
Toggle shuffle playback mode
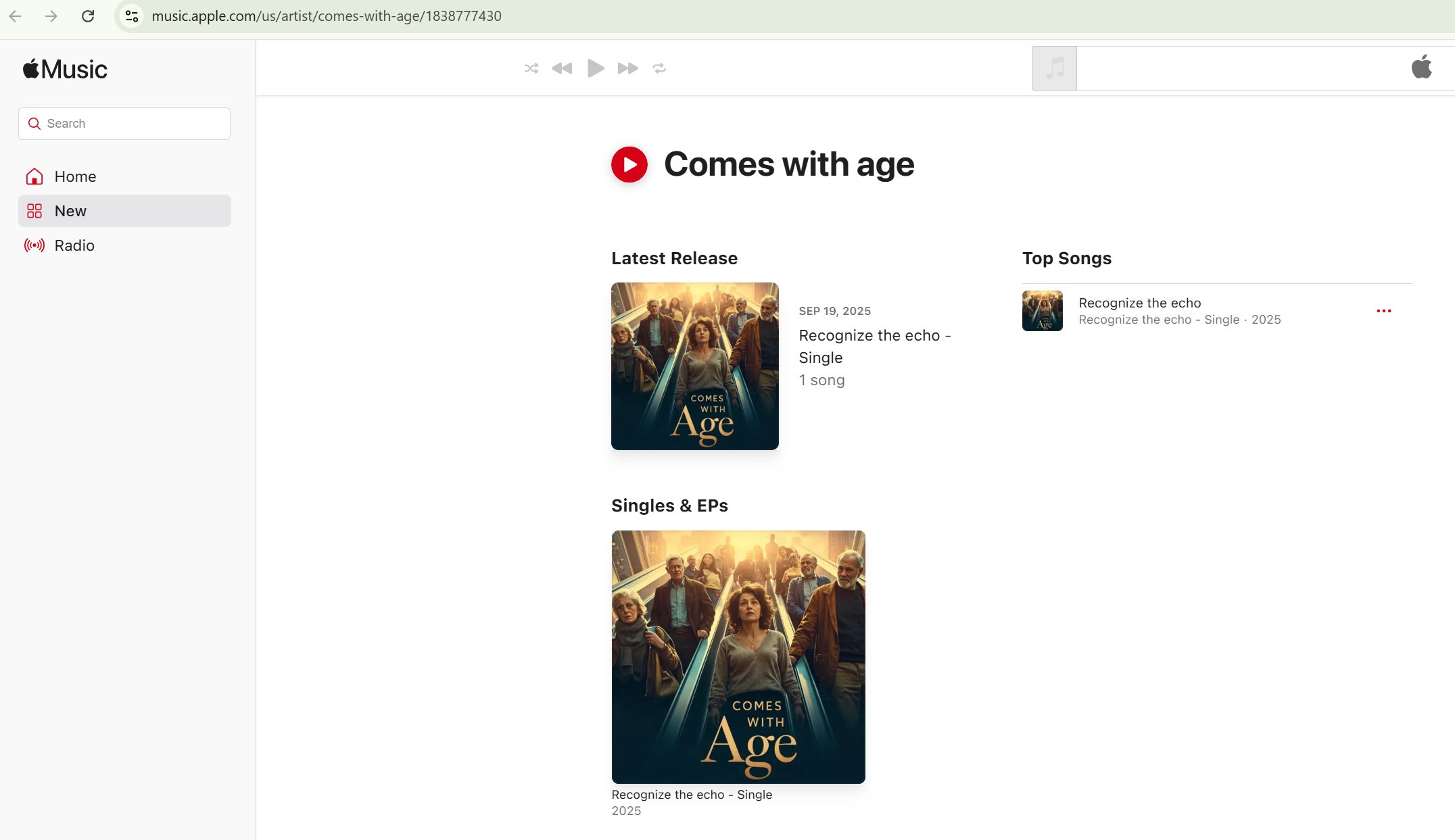[531, 68]
